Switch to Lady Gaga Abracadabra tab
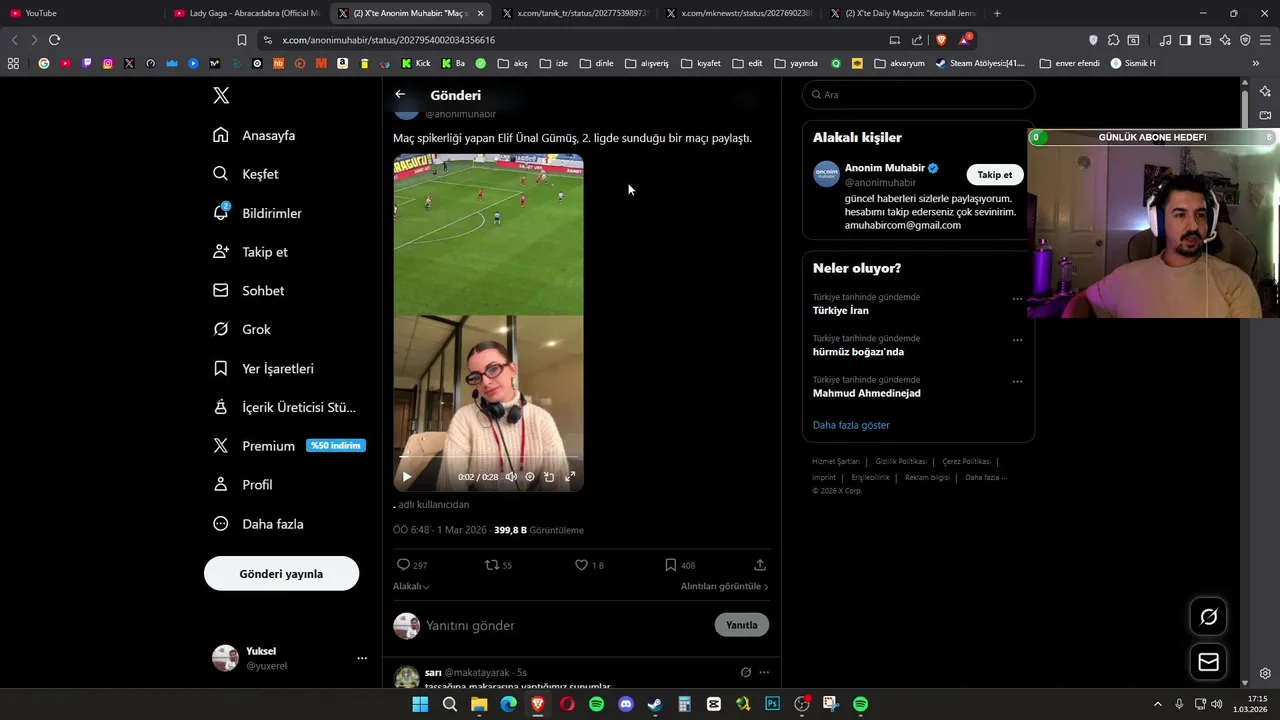The height and width of the screenshot is (720, 1280). (247, 13)
